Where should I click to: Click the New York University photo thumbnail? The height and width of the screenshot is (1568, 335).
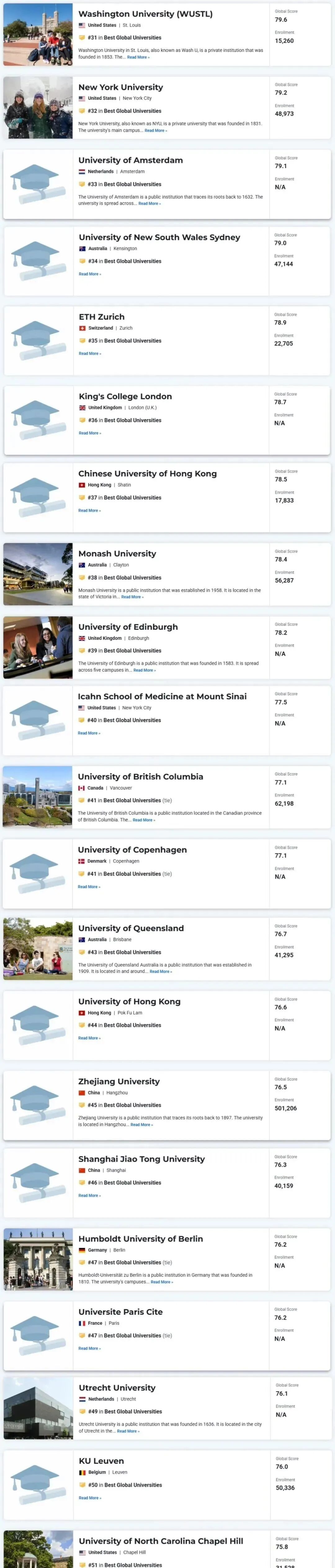click(x=38, y=108)
